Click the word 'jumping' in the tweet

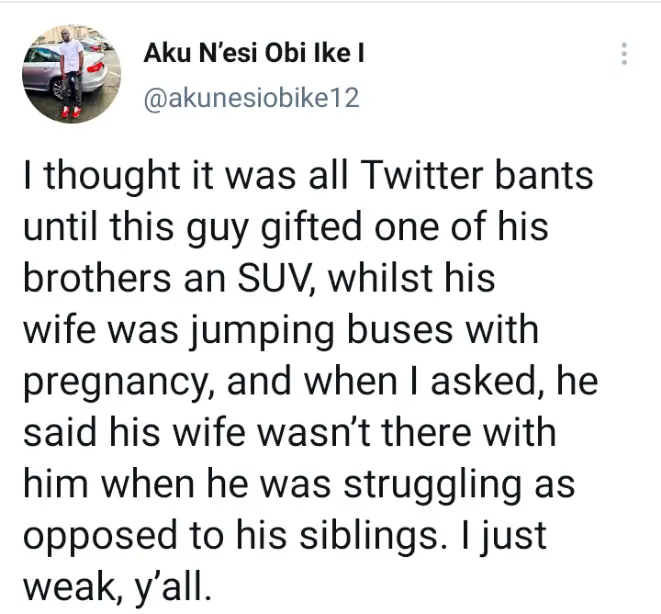click(x=261, y=332)
